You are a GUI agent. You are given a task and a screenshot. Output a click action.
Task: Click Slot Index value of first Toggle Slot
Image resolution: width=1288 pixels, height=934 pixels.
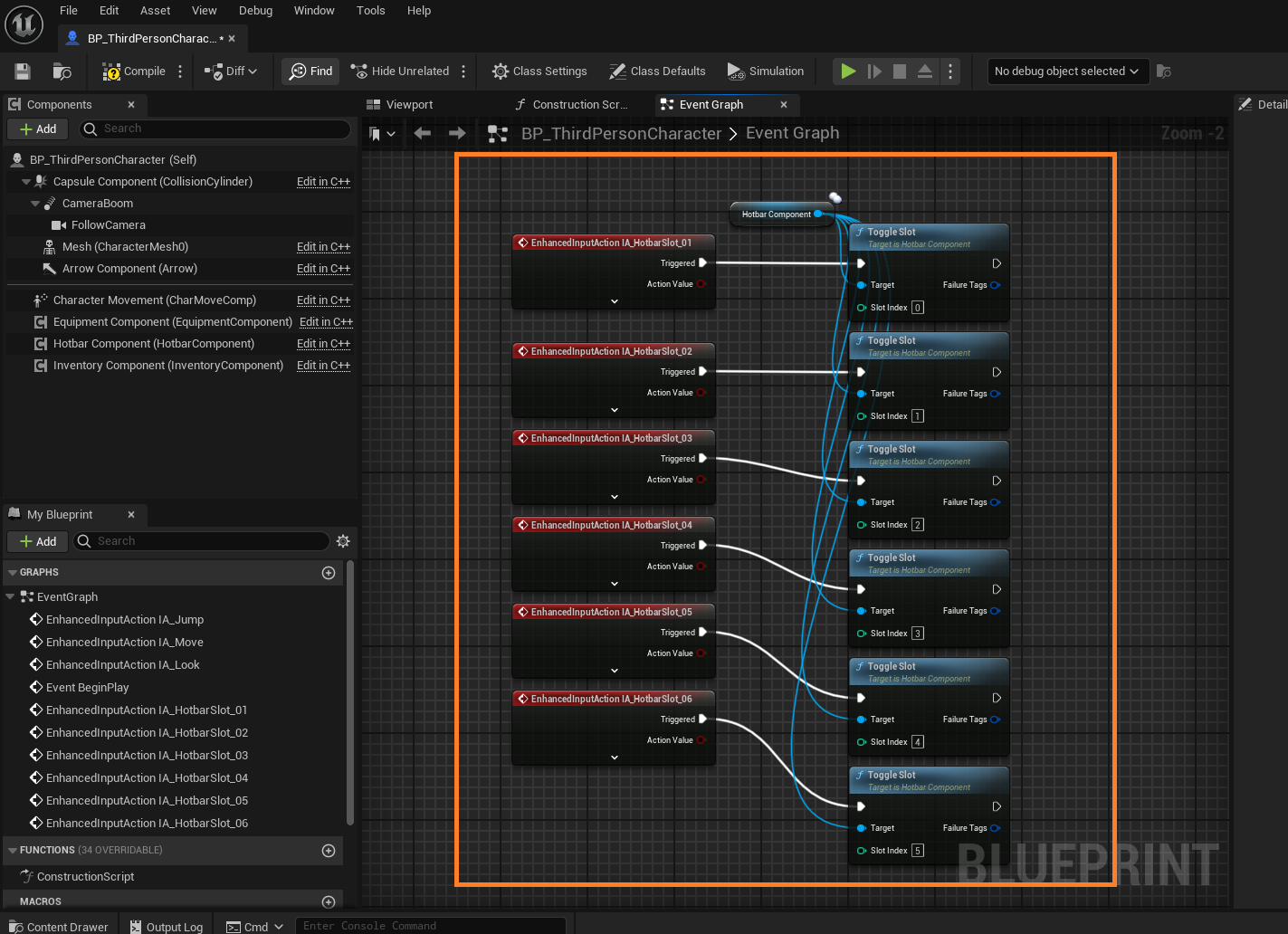[918, 308]
